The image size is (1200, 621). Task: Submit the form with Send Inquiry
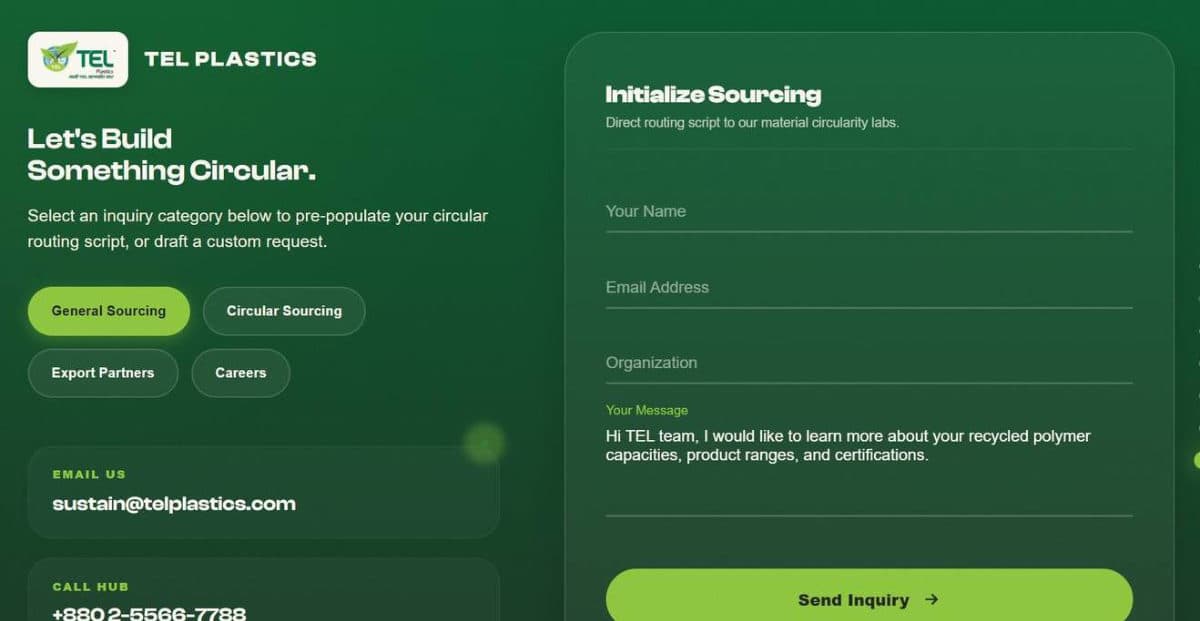pos(869,597)
